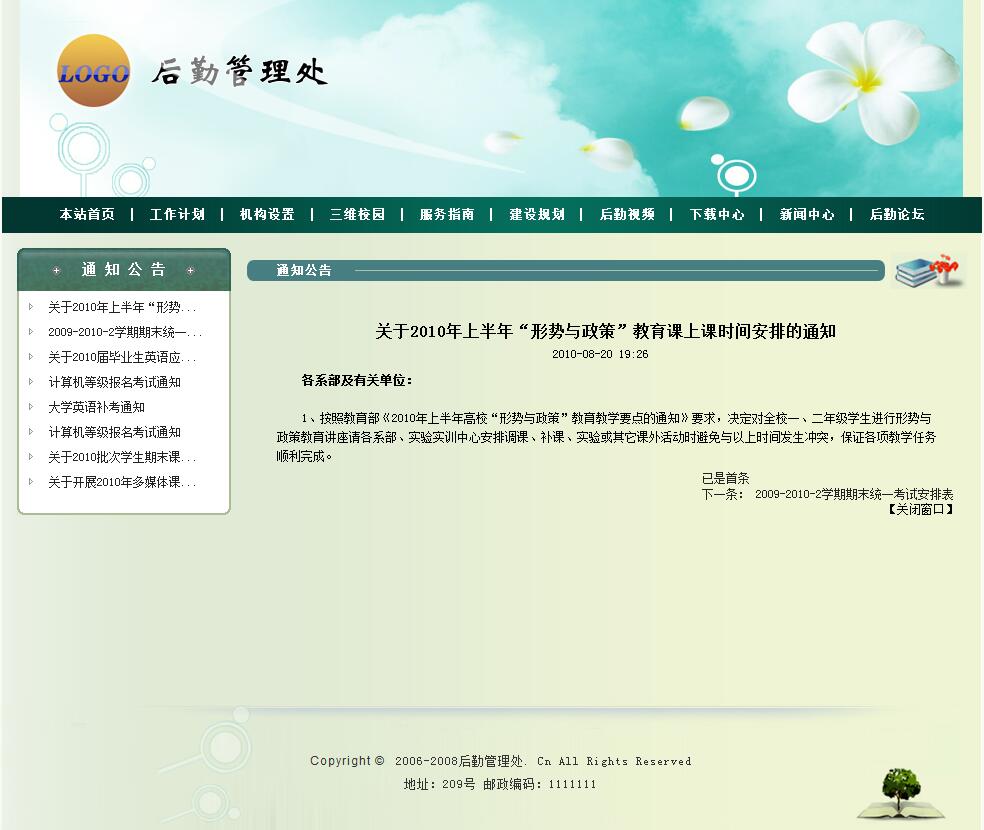Click arrow bullet beside 关于开展2010年多媒体课
Viewport: 984px width, 830px height.
31,482
